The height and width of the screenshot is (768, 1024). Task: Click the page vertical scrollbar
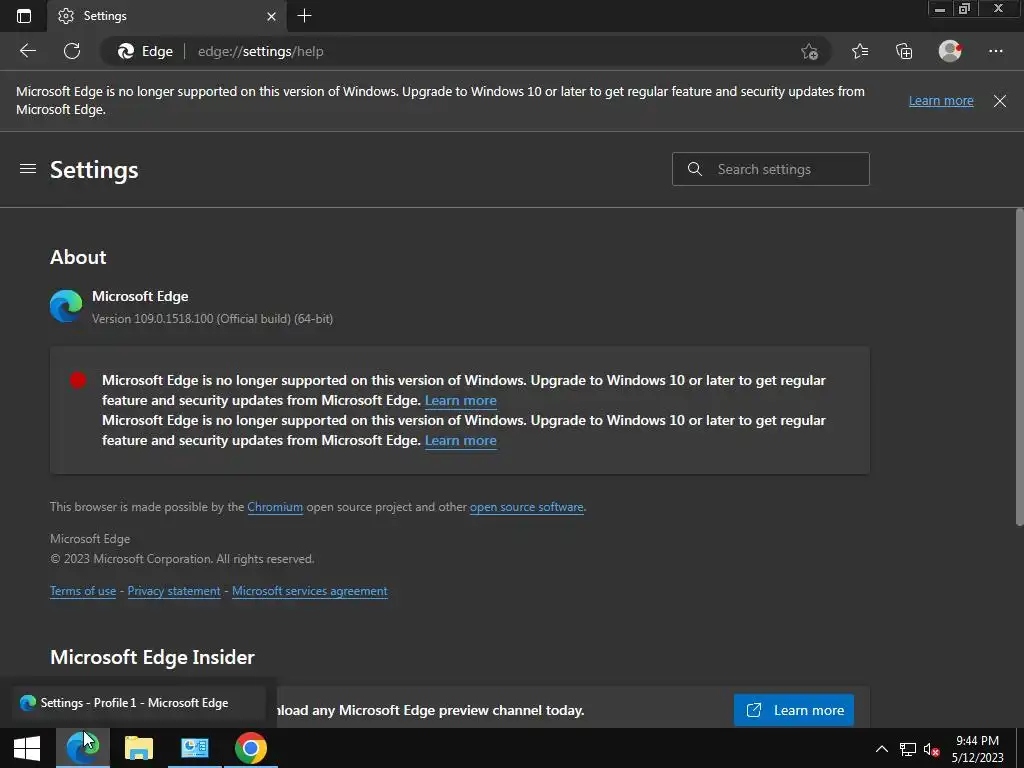coord(1019,366)
